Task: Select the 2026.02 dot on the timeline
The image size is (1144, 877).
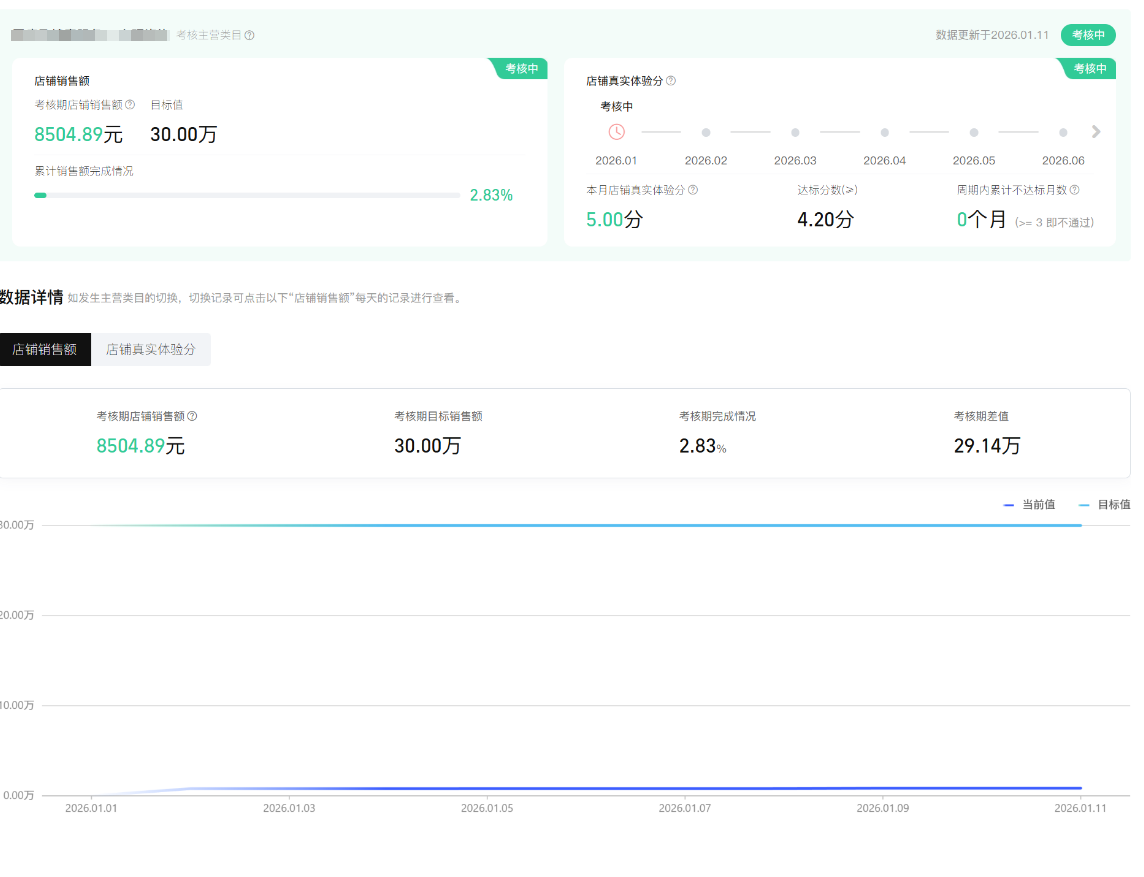Action: pos(706,132)
